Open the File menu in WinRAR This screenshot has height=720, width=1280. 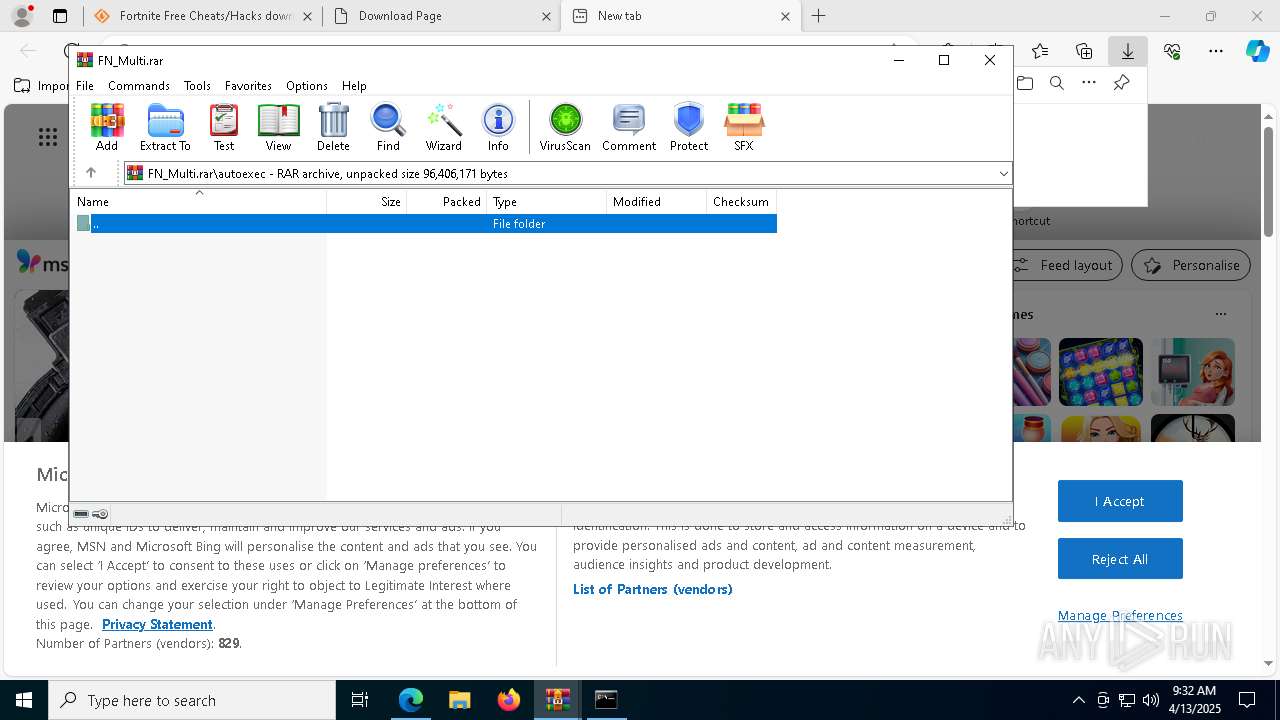(x=85, y=86)
